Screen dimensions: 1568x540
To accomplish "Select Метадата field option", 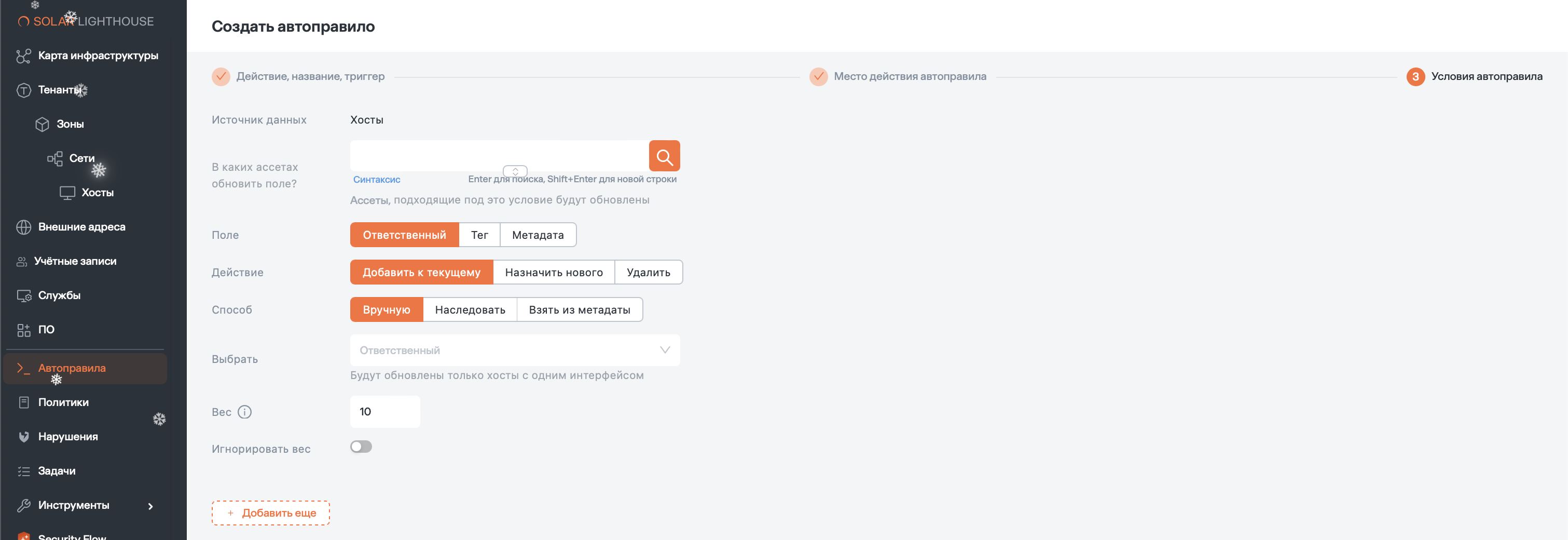I will [x=538, y=235].
